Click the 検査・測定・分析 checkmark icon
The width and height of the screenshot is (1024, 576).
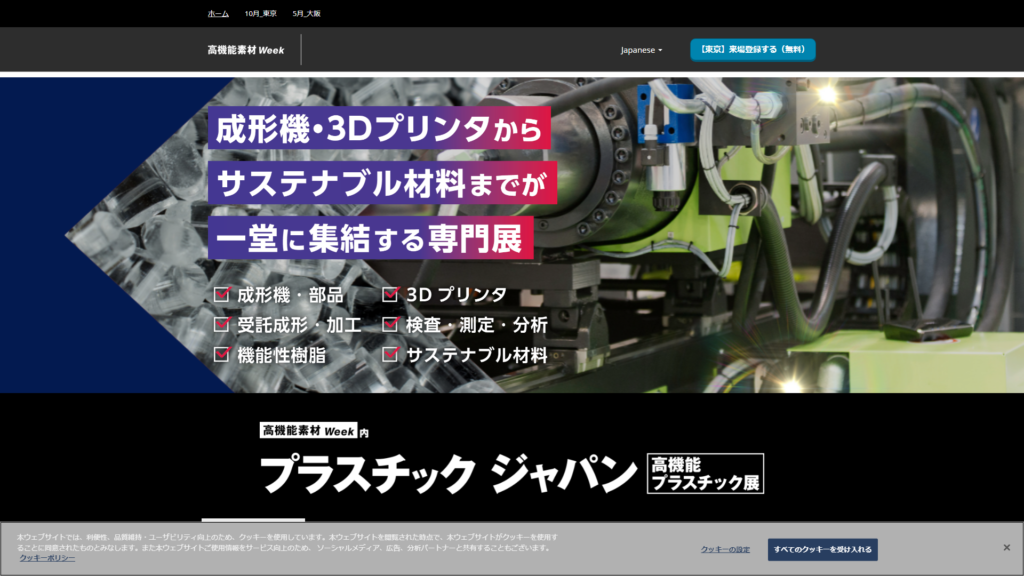coord(391,325)
